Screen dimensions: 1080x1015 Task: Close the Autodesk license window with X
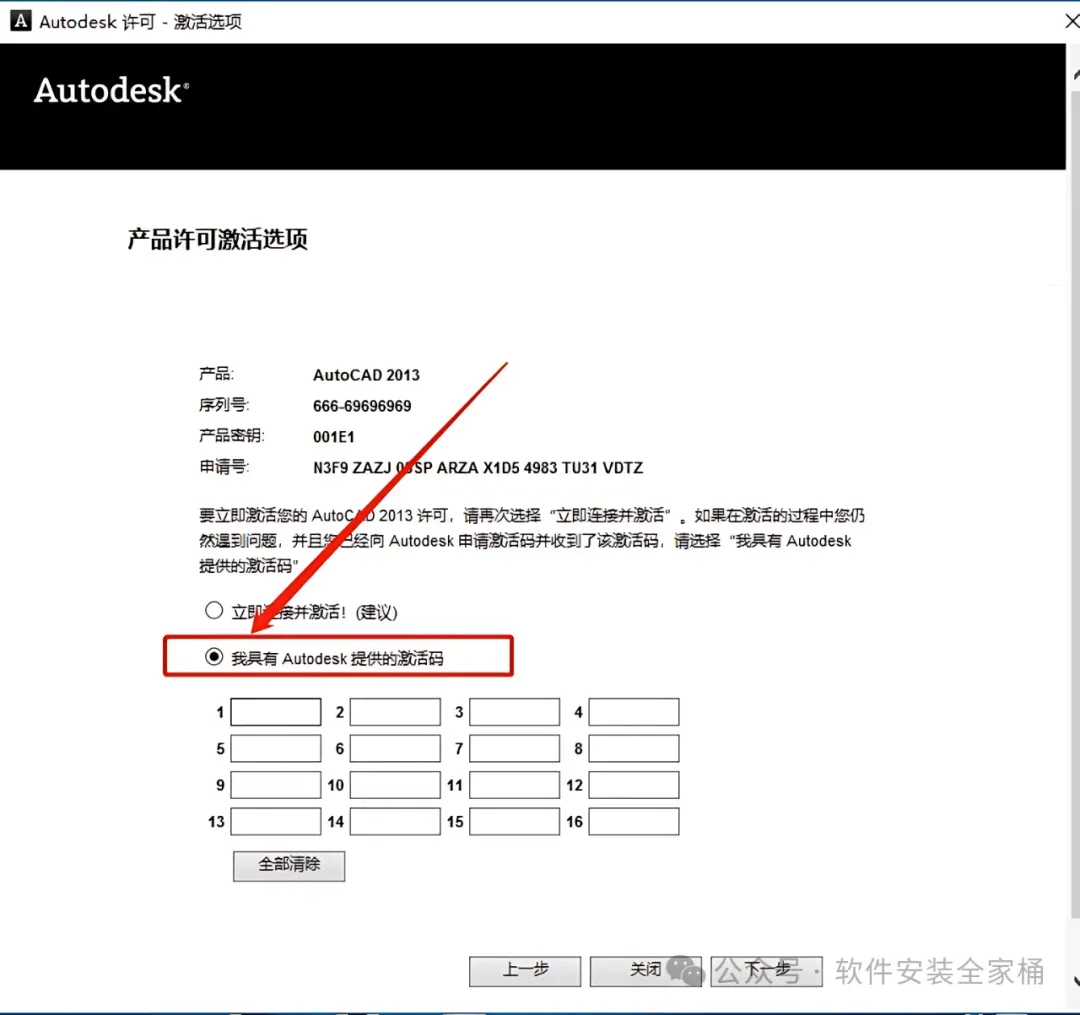point(1071,21)
